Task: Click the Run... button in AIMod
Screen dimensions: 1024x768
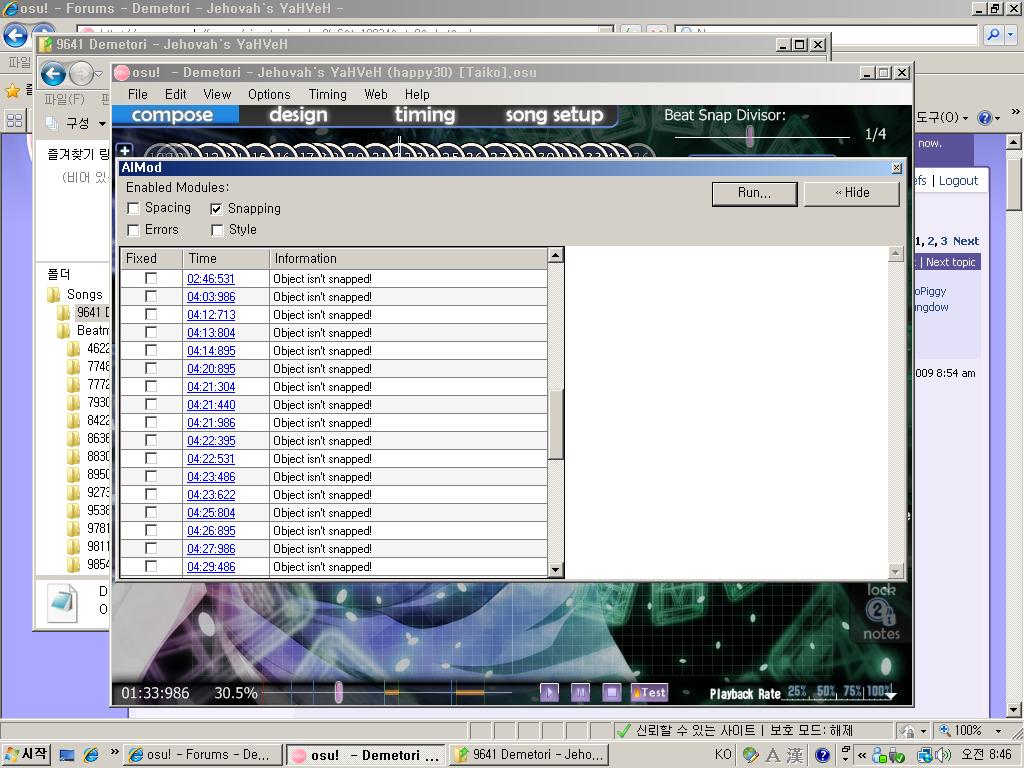Action: pyautogui.click(x=754, y=193)
